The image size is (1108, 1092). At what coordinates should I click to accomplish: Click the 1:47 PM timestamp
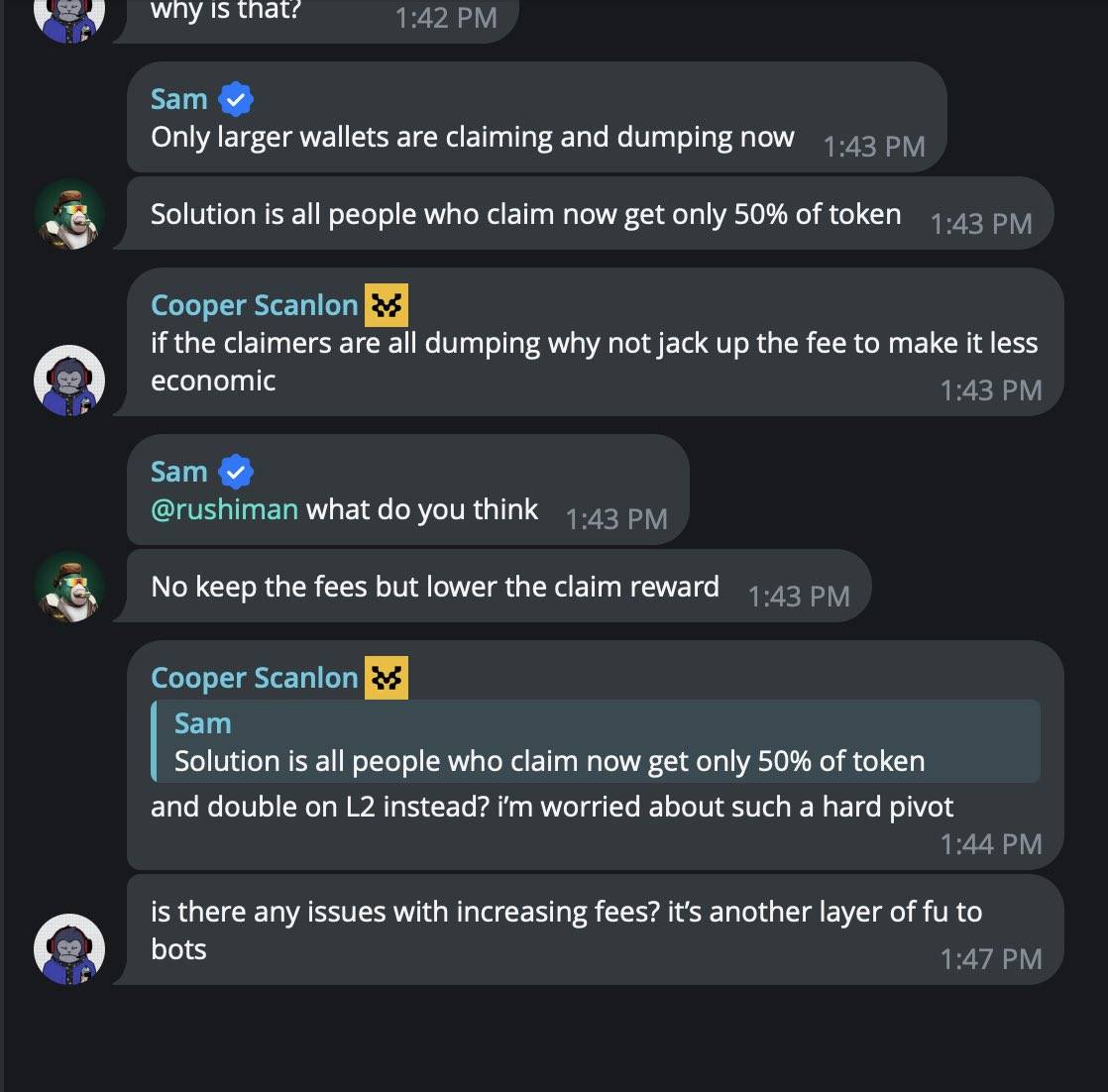[x=991, y=959]
